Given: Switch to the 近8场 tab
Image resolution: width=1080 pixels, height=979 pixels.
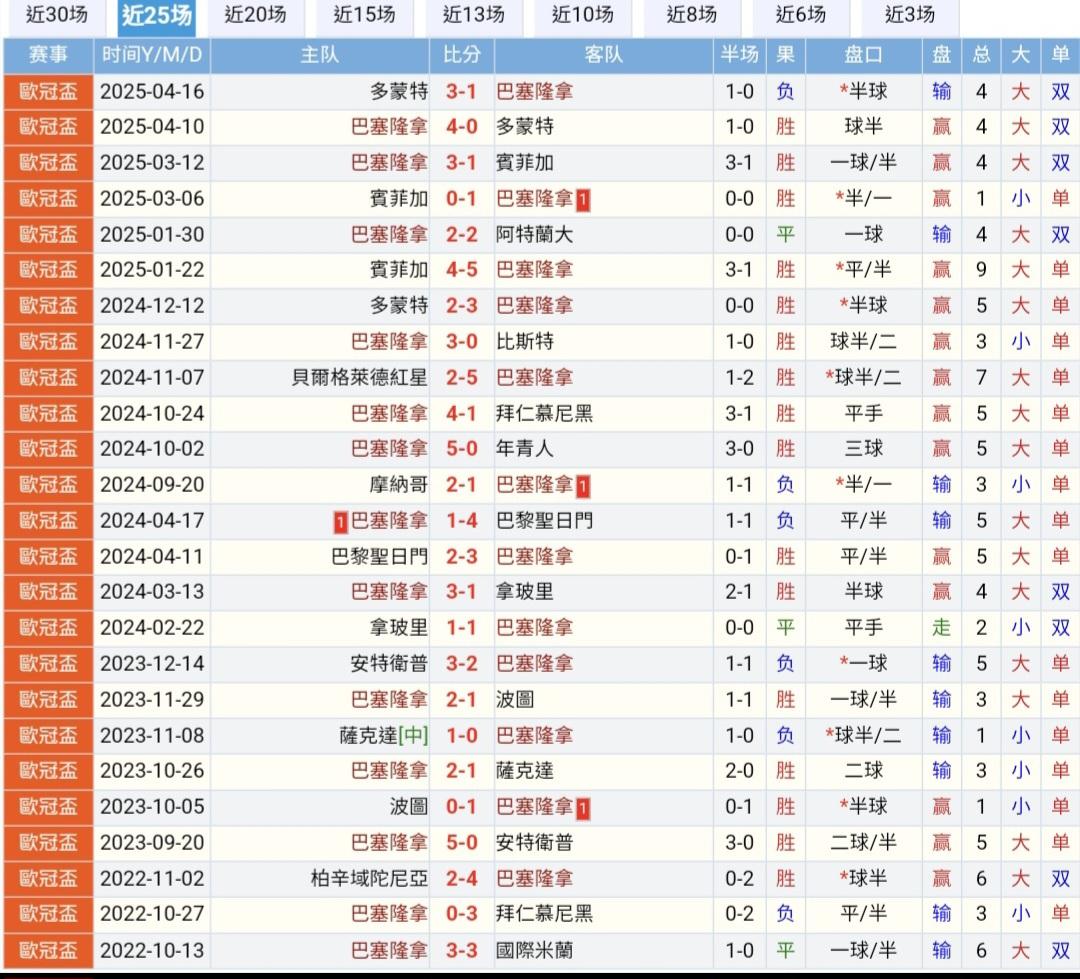Looking at the screenshot, I should click(692, 15).
